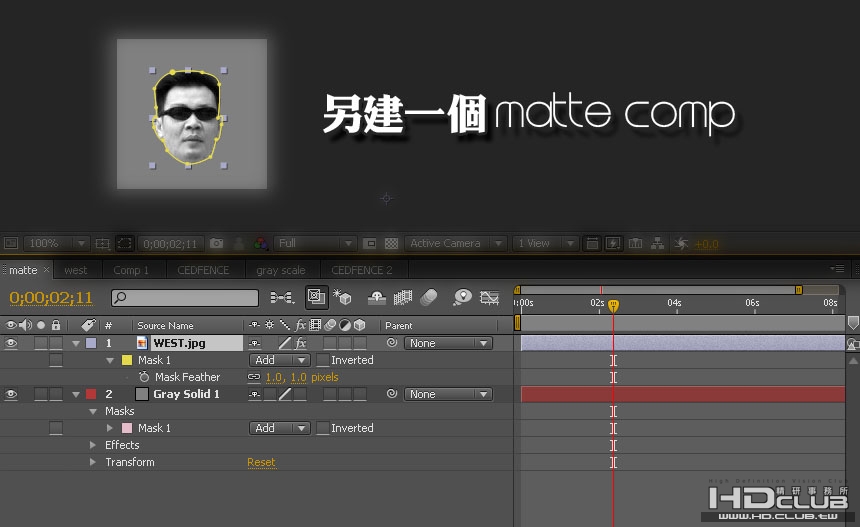This screenshot has width=860, height=527.
Task: Toggle Live Update in timeline
Action: tap(316, 297)
